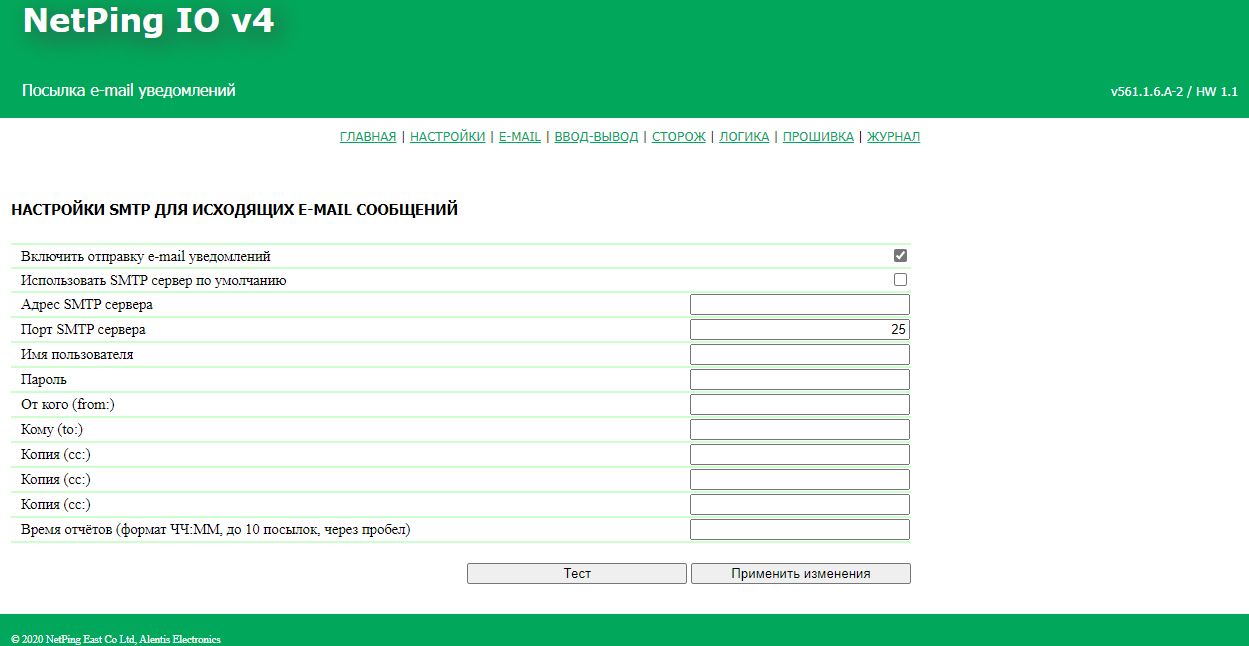1249x646 pixels.
Task: Select the Имя пользователя input field
Action: coord(799,355)
